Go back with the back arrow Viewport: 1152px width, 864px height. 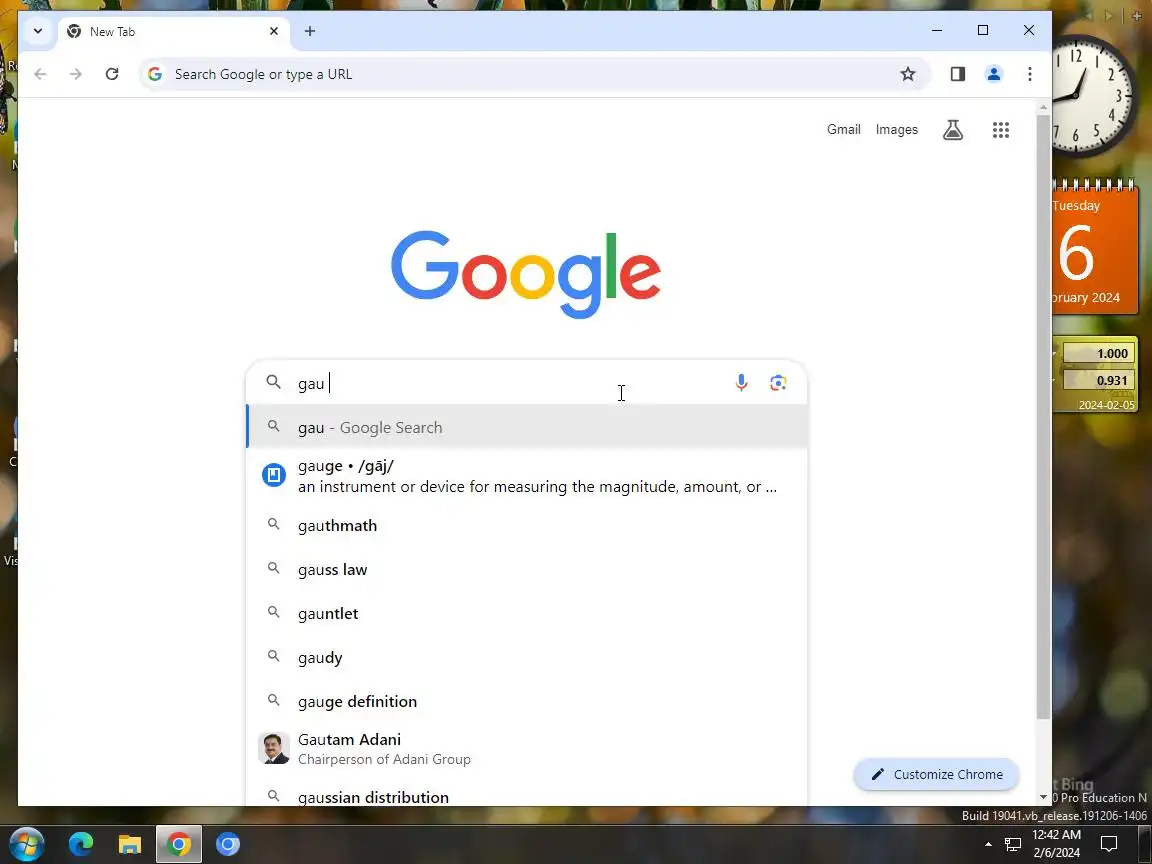[x=40, y=73]
